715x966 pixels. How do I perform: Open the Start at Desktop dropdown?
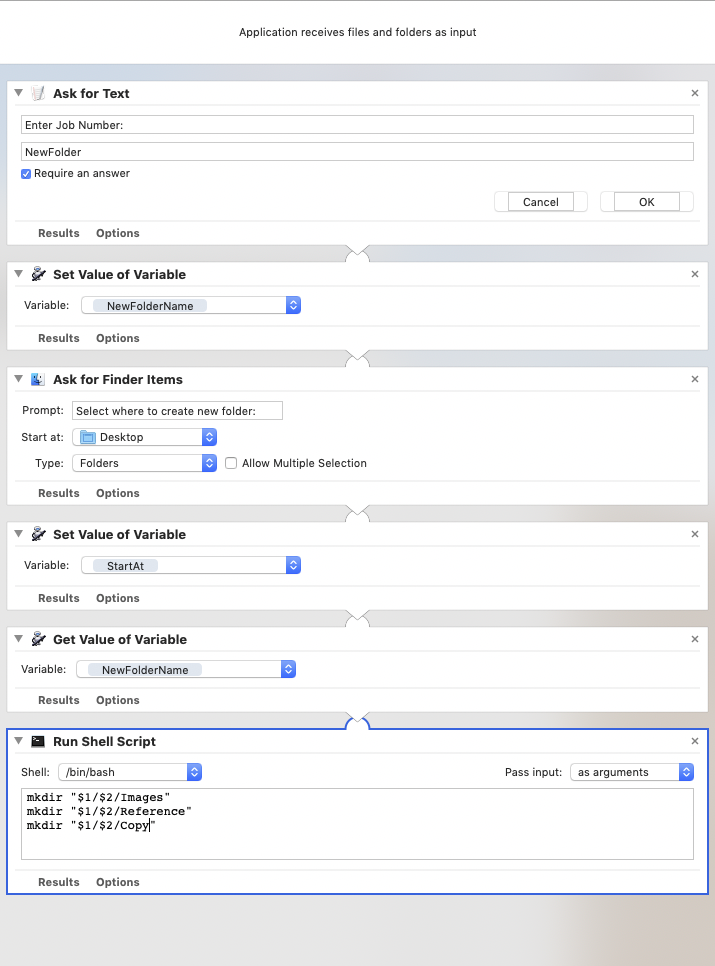145,437
